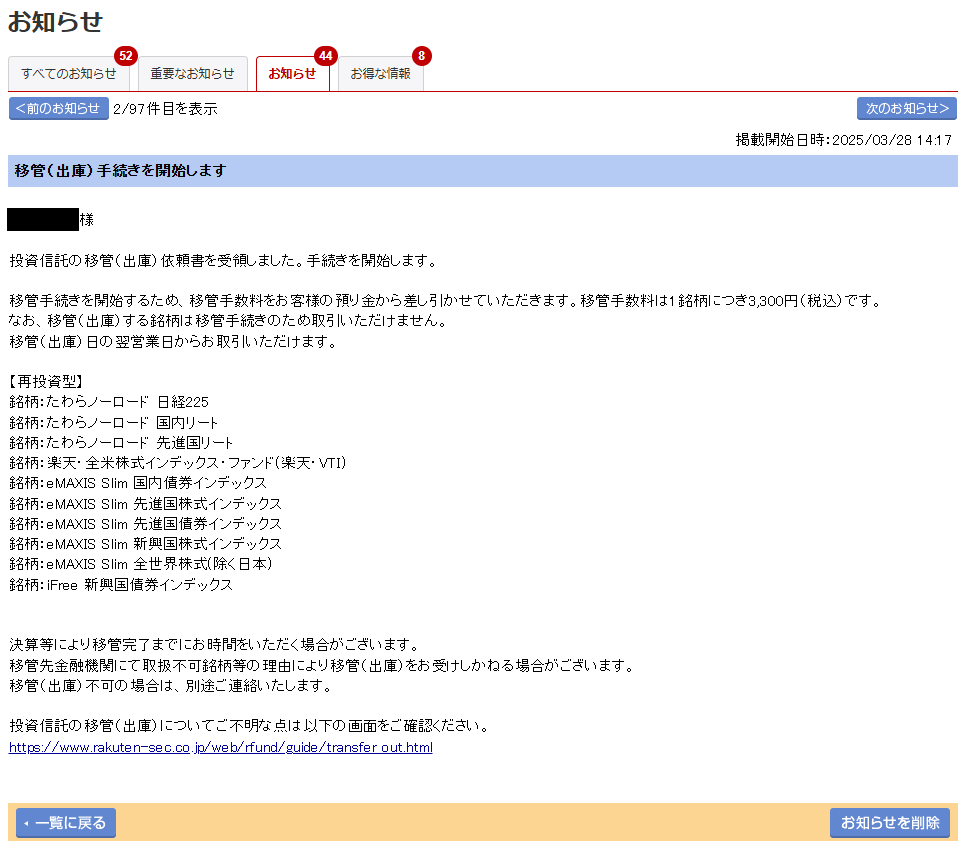Click the line 移管(出庫)日の翌営業日からお取引いただけます
967x854 pixels.
[x=173, y=342]
